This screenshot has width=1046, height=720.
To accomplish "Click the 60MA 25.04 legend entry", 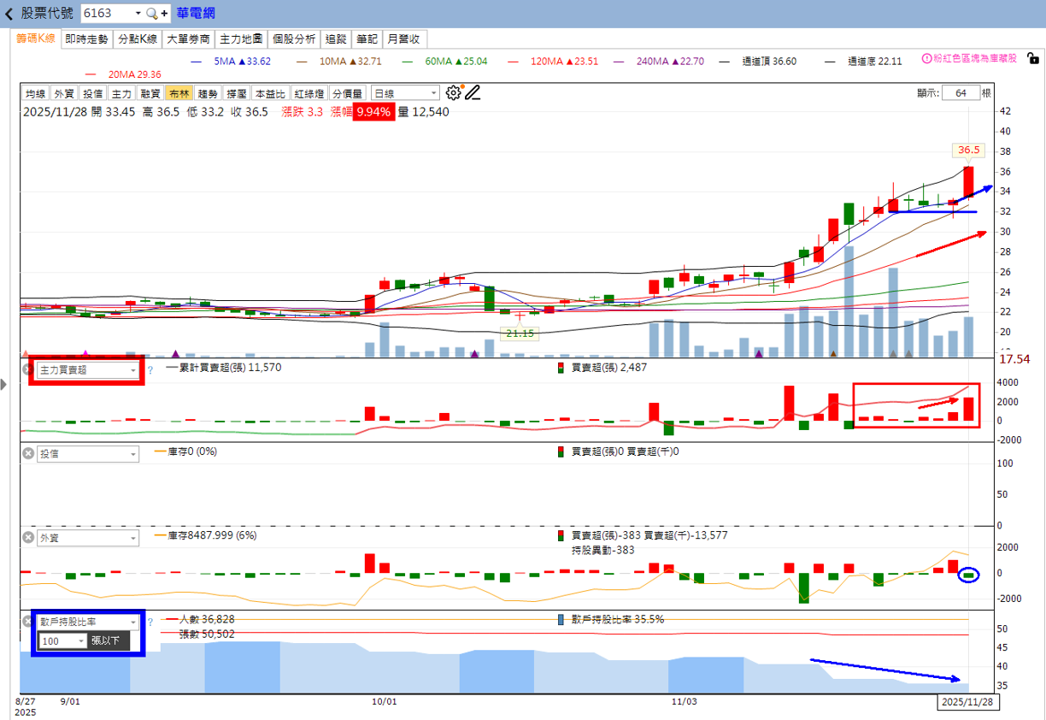I will [x=445, y=61].
